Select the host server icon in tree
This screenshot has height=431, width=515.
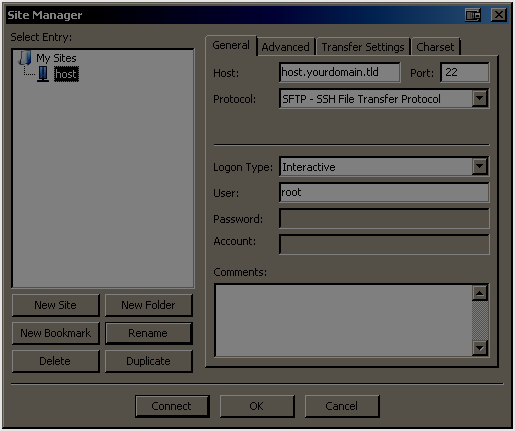pyautogui.click(x=43, y=74)
